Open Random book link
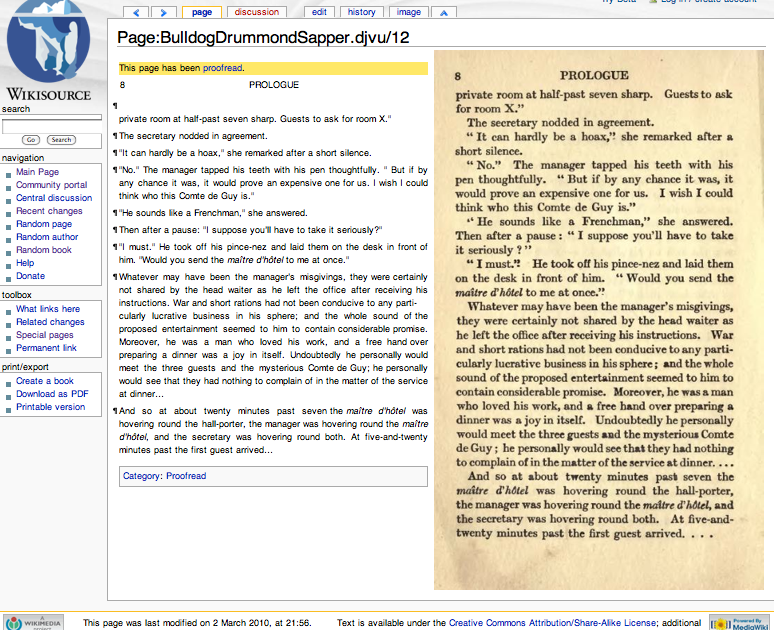The width and height of the screenshot is (774, 630). (43, 250)
